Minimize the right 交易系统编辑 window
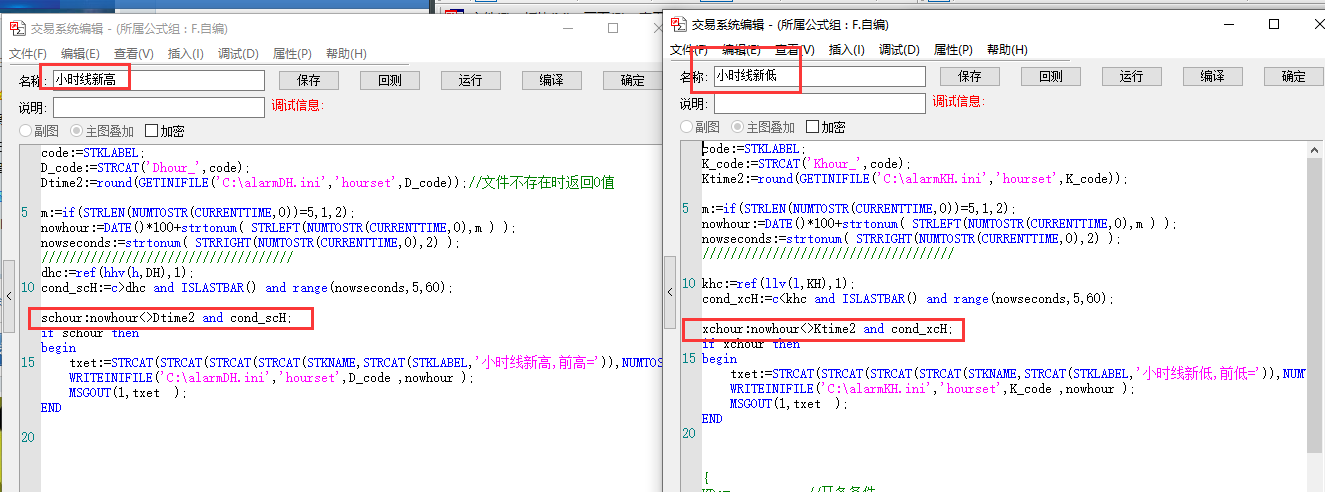This screenshot has height=492, width=1325. pos(1228,24)
